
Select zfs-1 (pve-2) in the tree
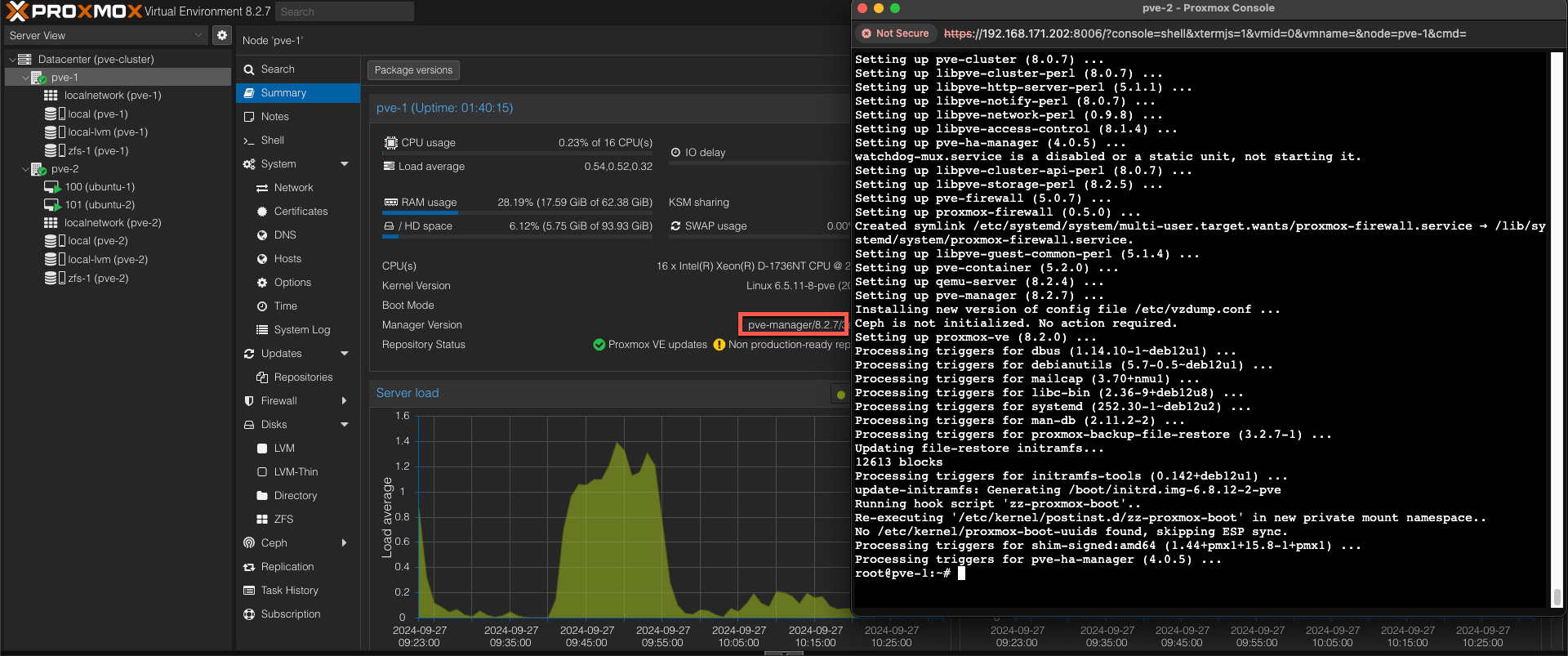pos(98,279)
